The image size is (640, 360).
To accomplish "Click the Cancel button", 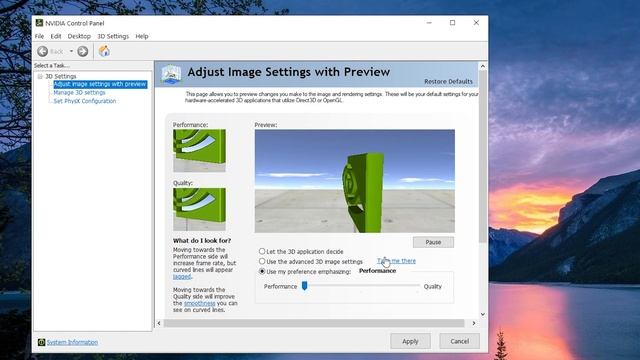I will [x=459, y=341].
